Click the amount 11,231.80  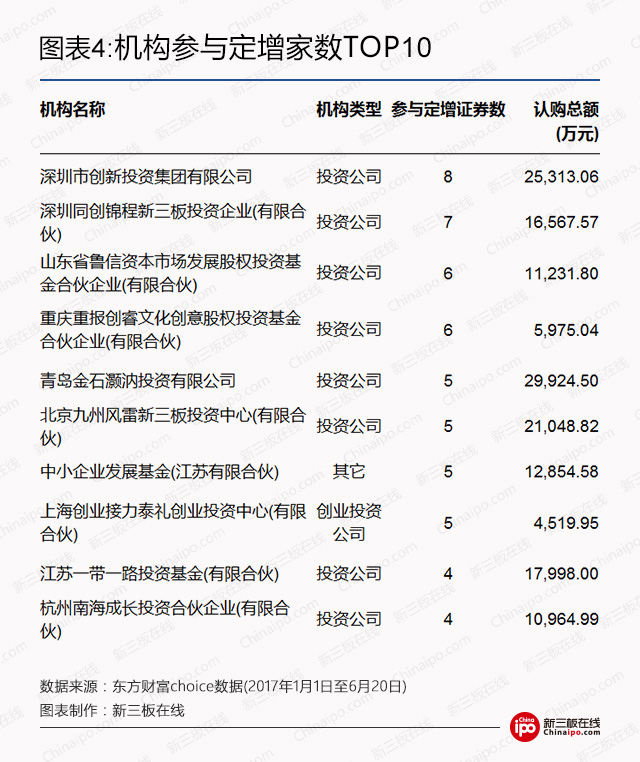coord(561,274)
